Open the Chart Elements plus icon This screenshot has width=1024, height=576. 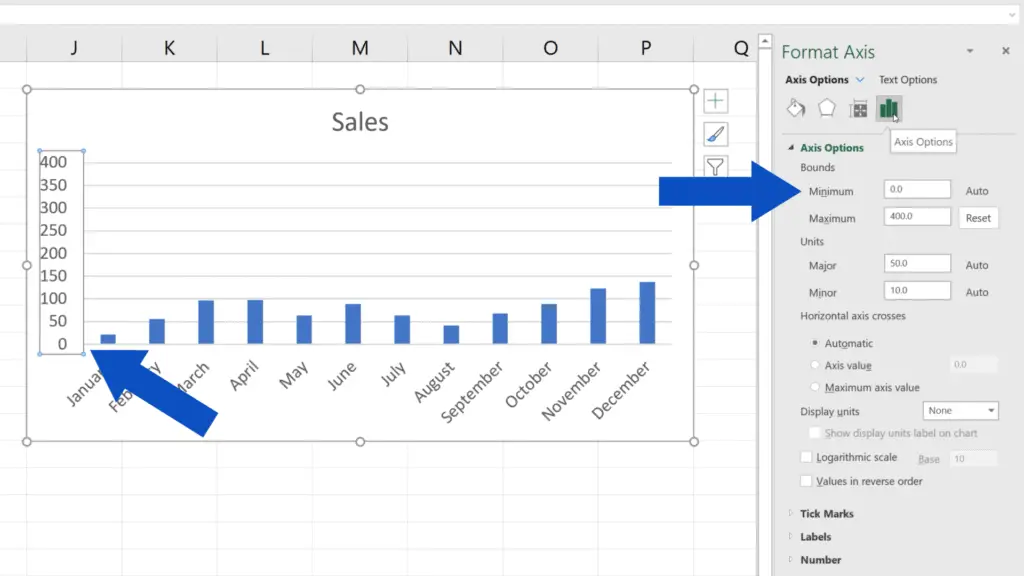coord(715,100)
